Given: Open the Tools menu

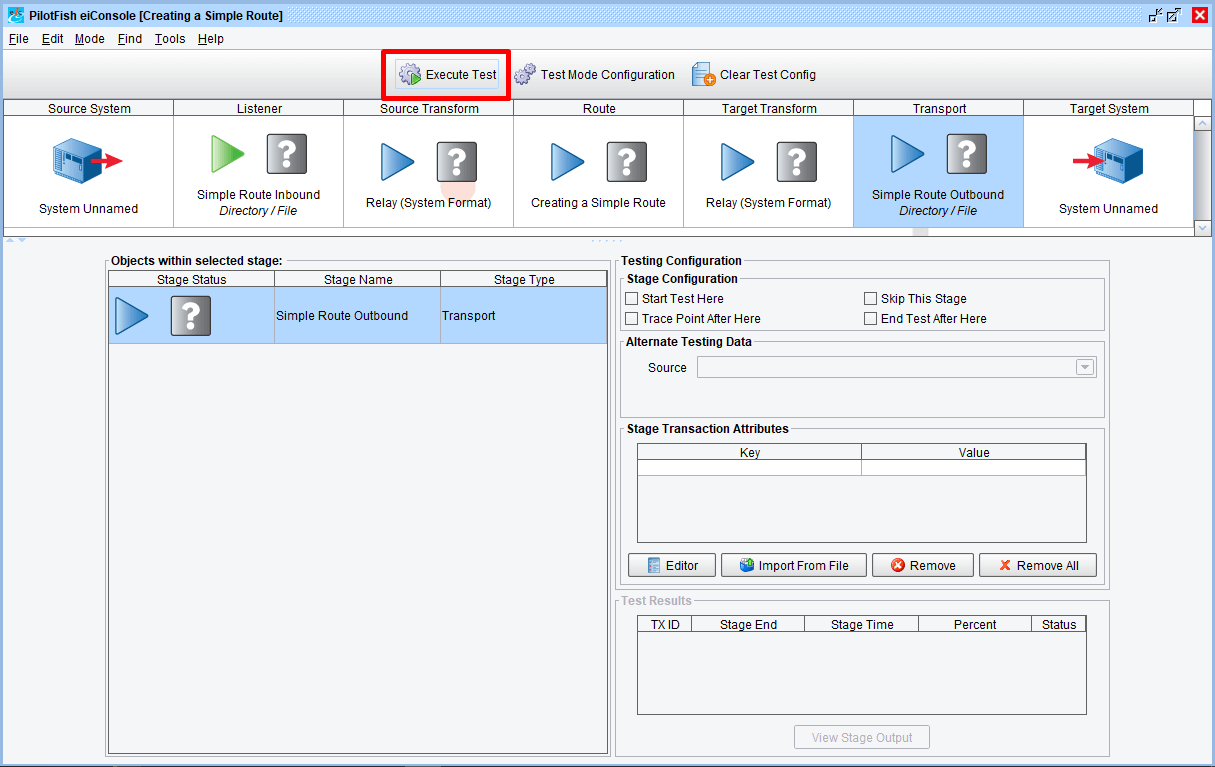Looking at the screenshot, I should [169, 39].
